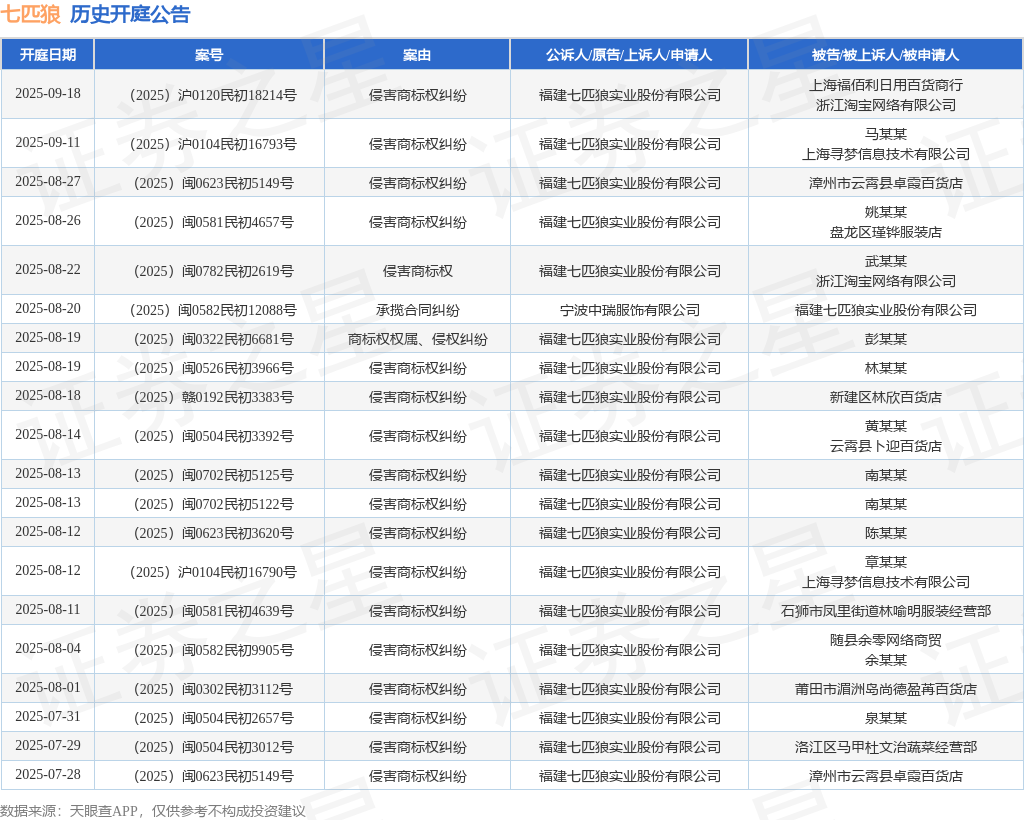
Task: Select the date cell 2025-08-27
Action: pos(48,181)
